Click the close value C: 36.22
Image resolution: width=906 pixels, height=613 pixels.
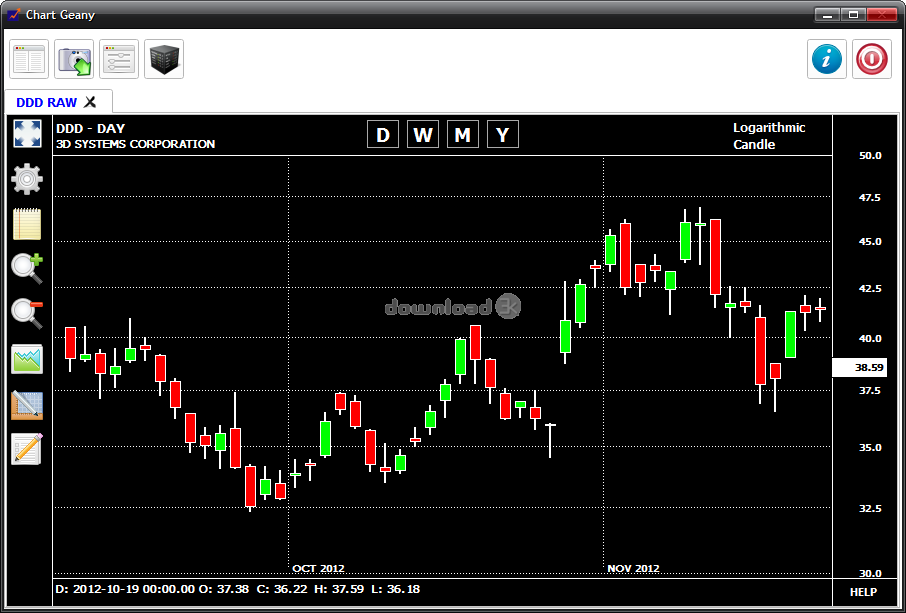click(282, 589)
